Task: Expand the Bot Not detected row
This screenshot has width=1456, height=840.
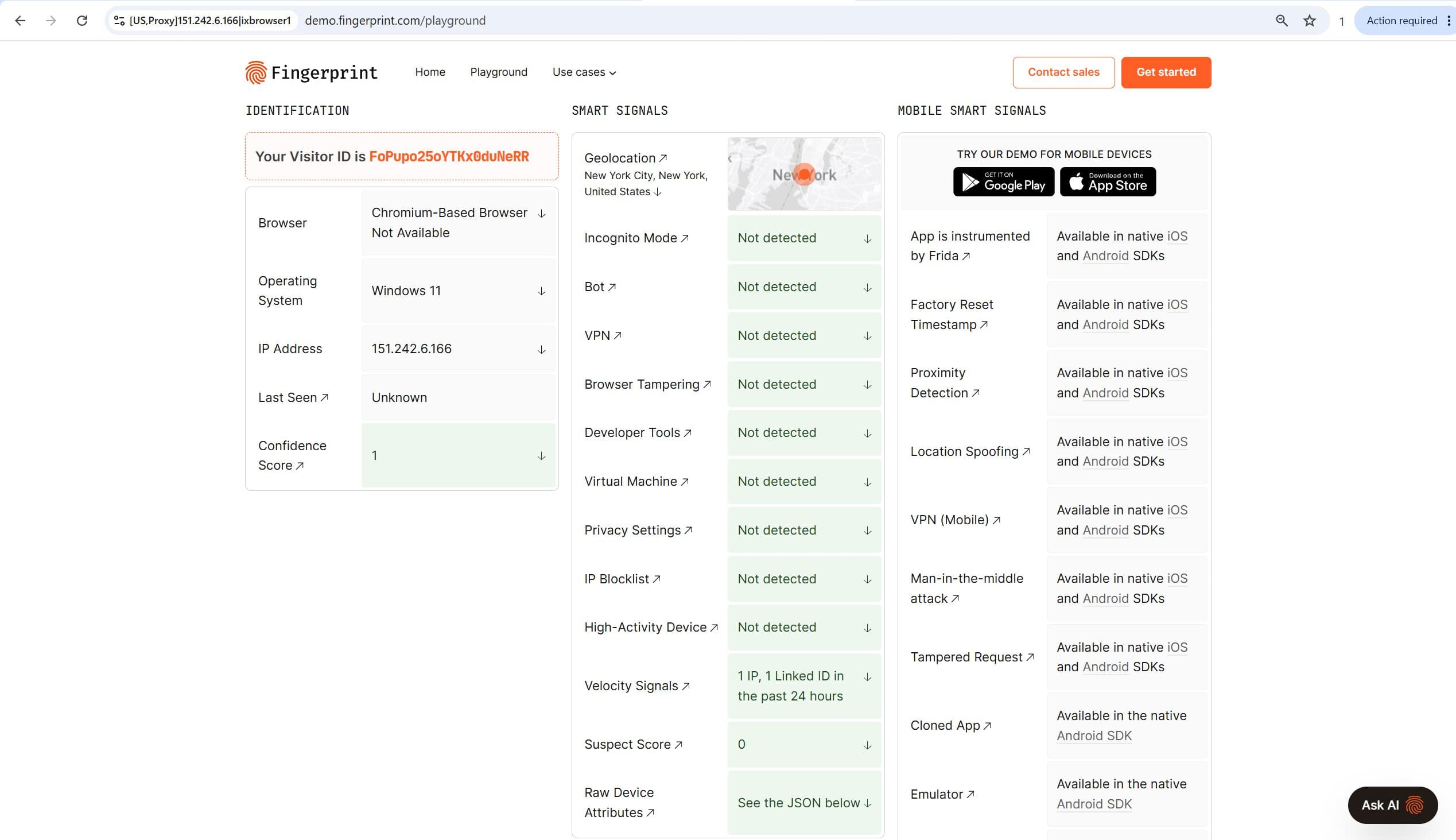Action: pyautogui.click(x=805, y=287)
